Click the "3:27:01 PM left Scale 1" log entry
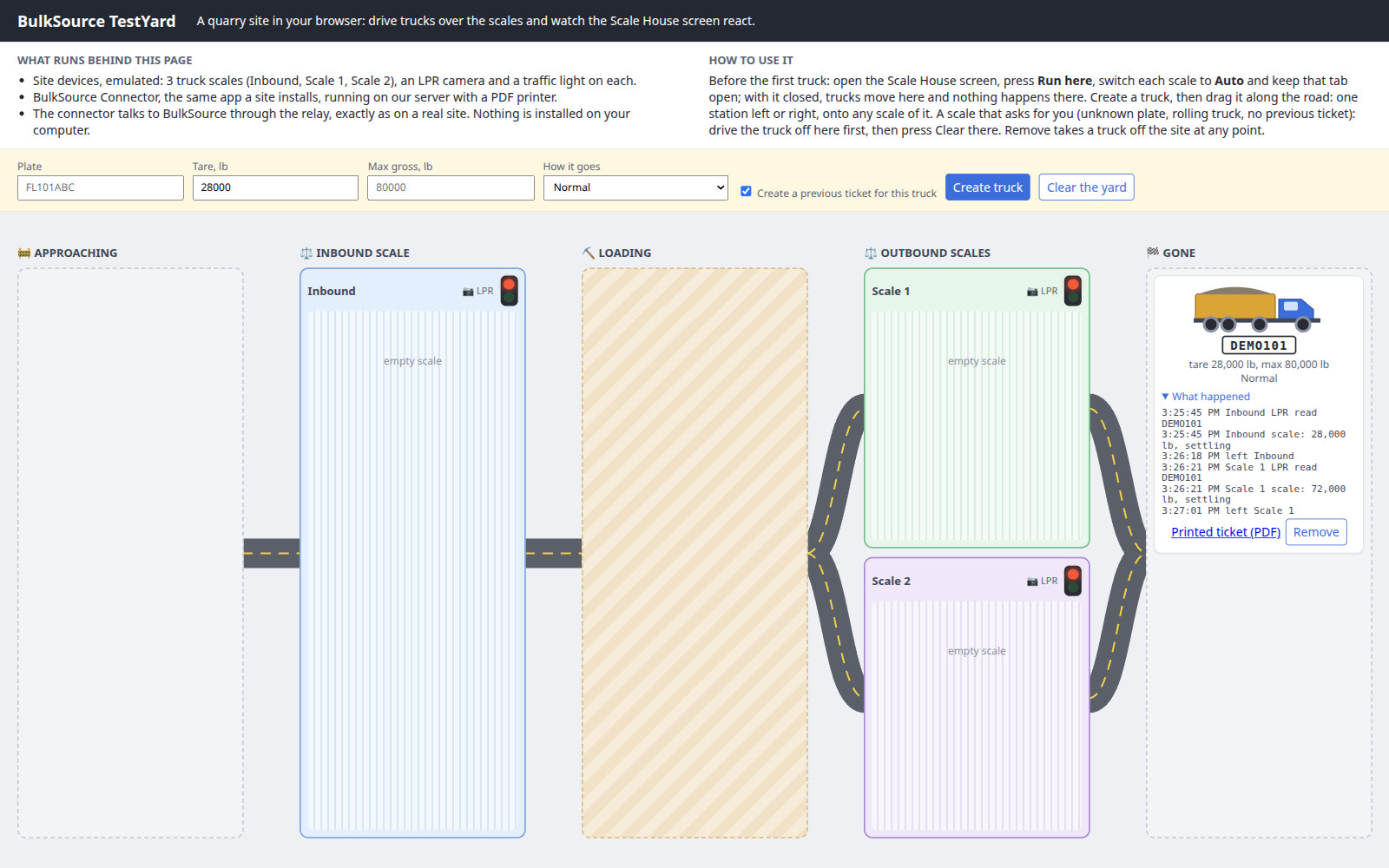1389x868 pixels. 1228,510
